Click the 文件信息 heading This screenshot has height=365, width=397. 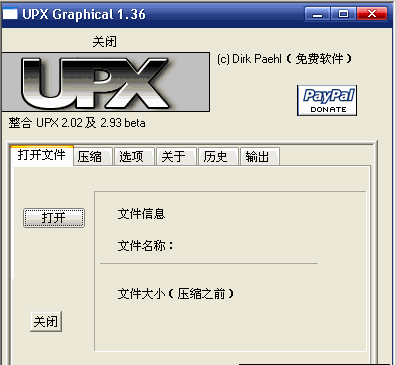click(x=141, y=214)
